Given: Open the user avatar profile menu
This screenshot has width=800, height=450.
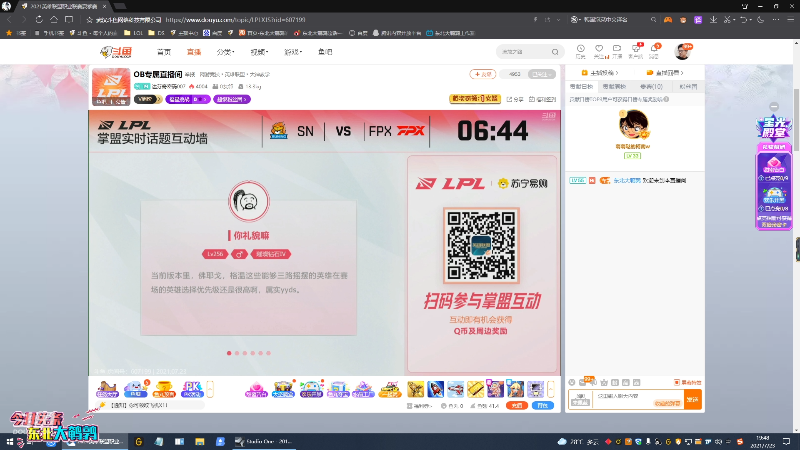Looking at the screenshot, I should pos(682,51).
